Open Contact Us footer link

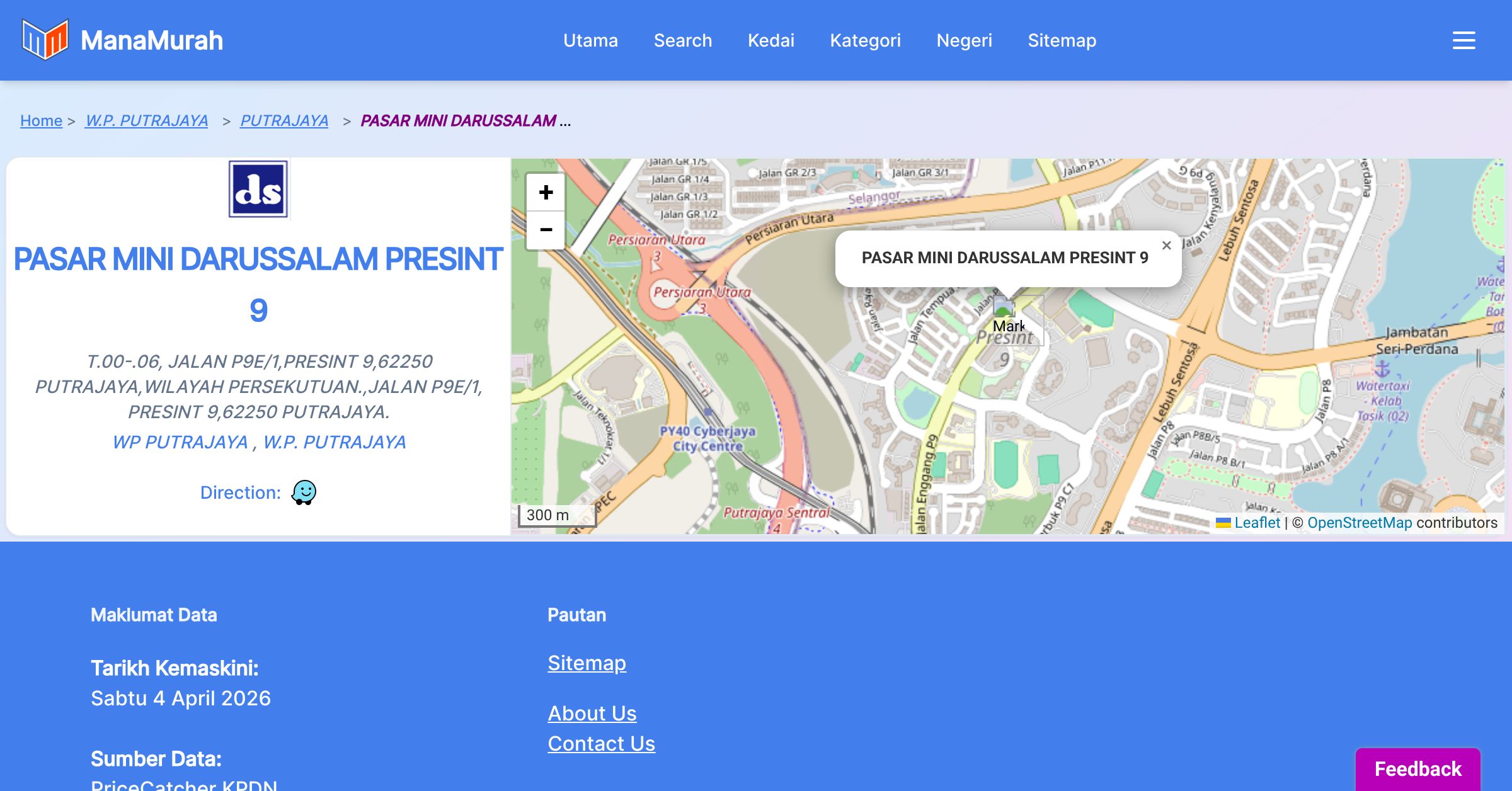601,743
